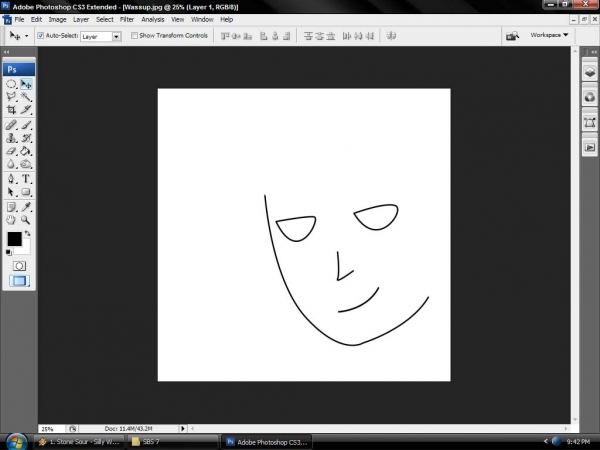Viewport: 600px width, 450px height.
Task: Select the History Brush tool
Action: click(x=26, y=138)
